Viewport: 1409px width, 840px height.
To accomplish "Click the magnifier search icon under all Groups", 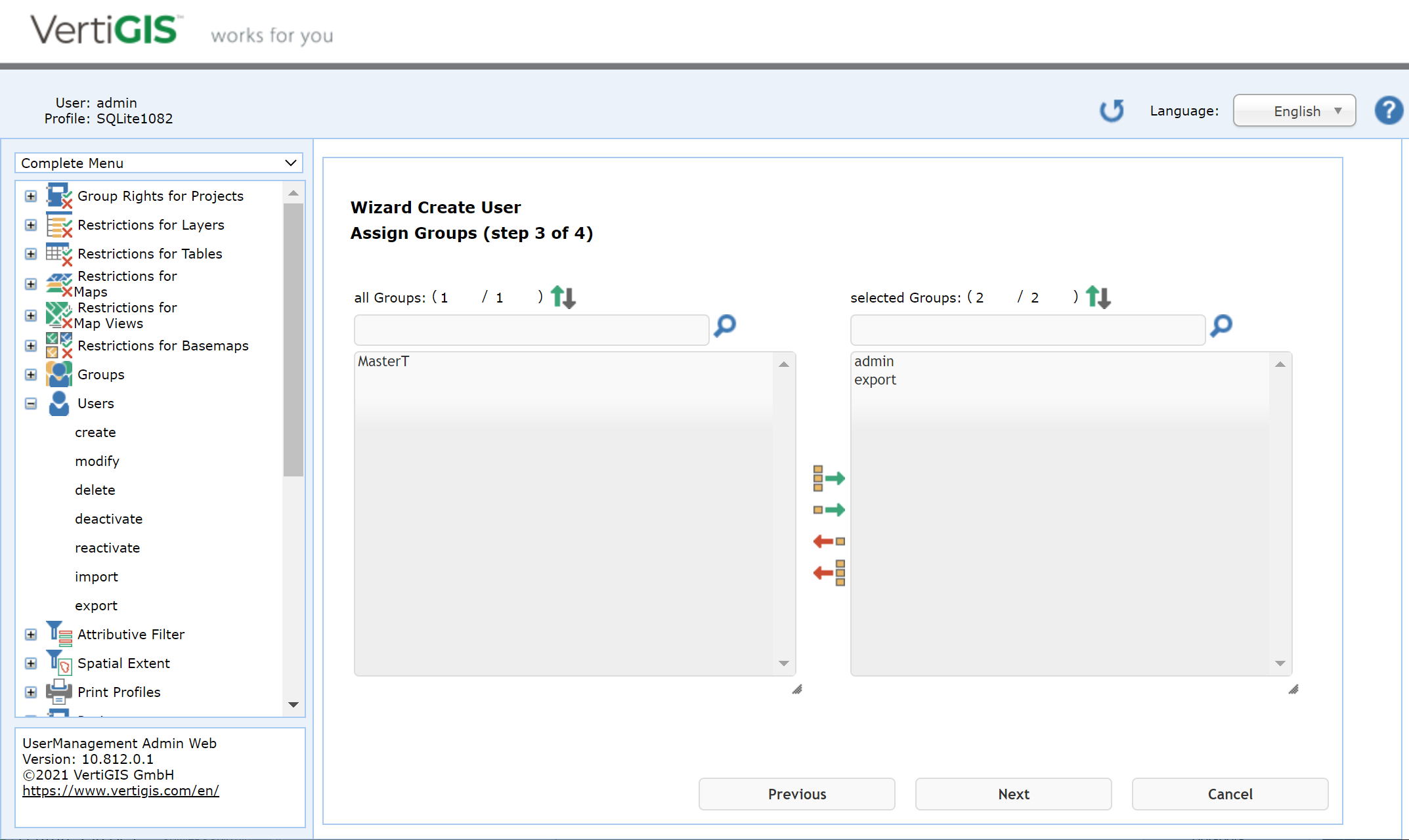I will (x=725, y=326).
